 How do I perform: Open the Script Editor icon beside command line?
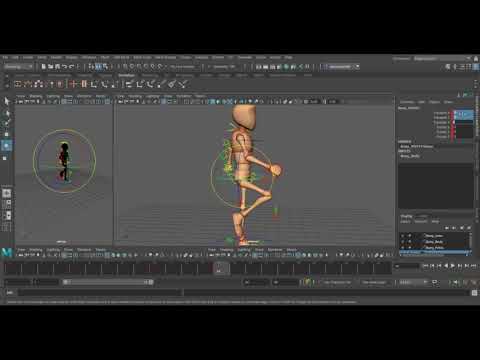pyautogui.click(x=474, y=293)
